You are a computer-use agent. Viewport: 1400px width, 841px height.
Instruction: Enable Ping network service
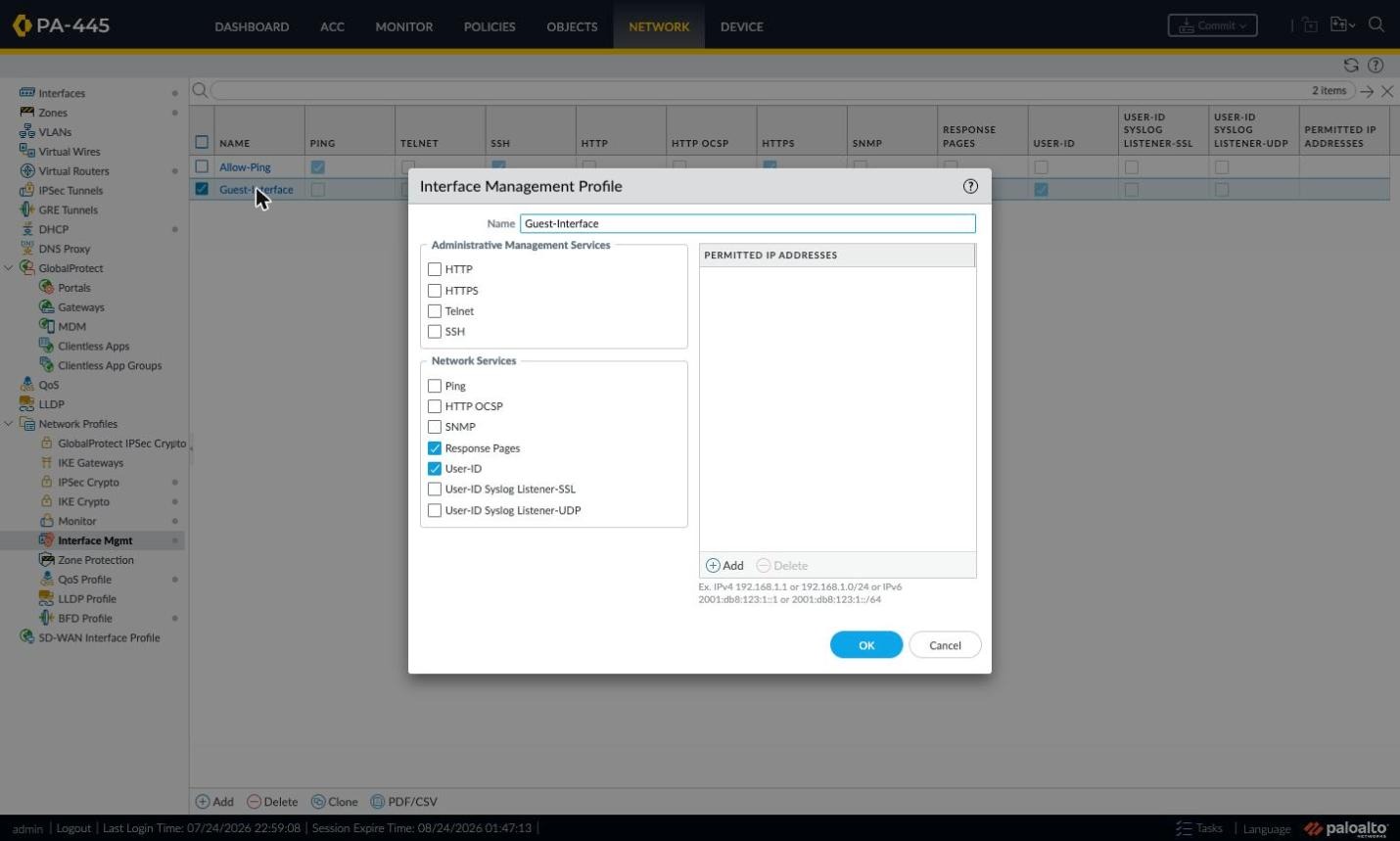435,386
